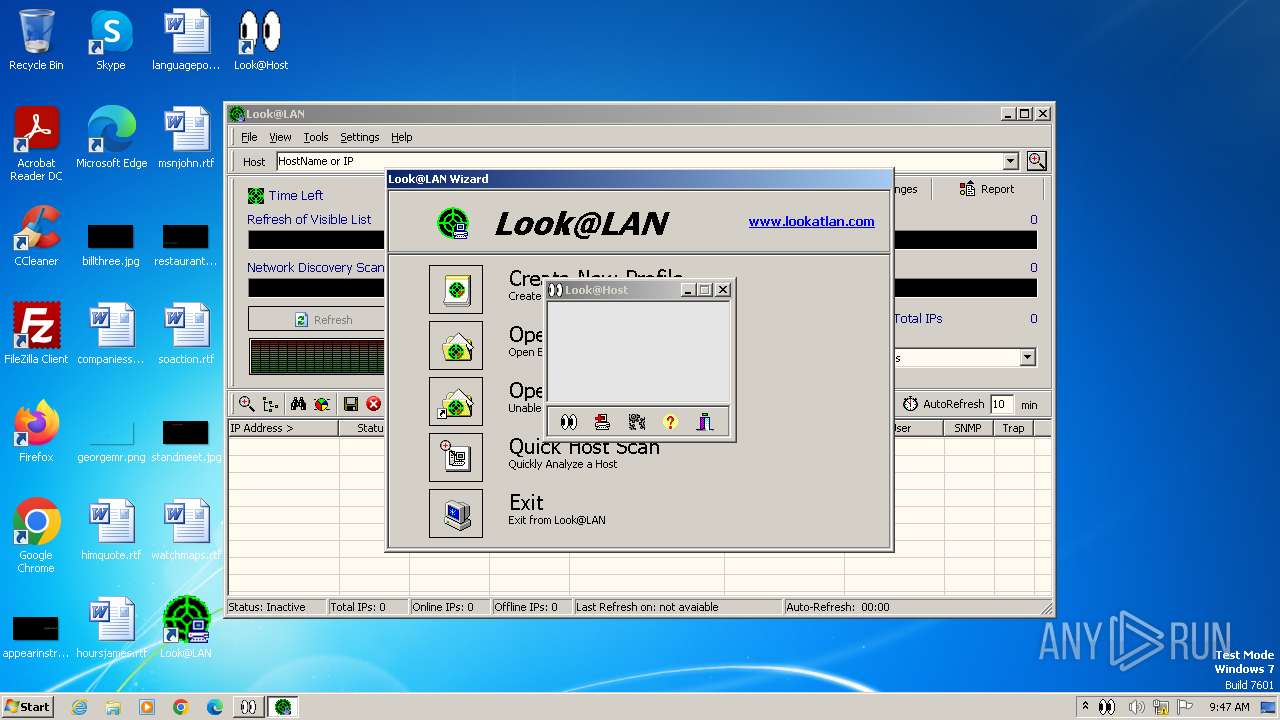1280x720 pixels.
Task: Click the AutoRefresh stopwatch icon
Action: click(910, 404)
